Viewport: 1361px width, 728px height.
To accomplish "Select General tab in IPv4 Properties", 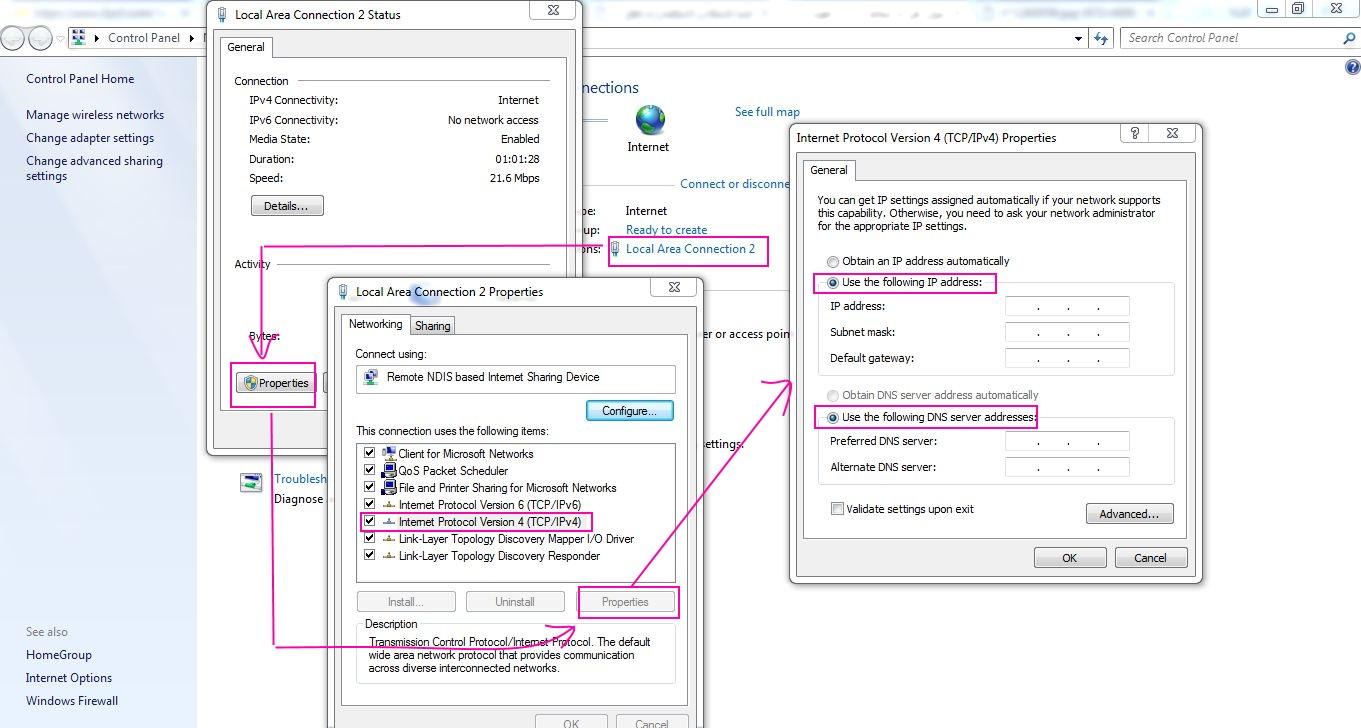I will point(829,170).
